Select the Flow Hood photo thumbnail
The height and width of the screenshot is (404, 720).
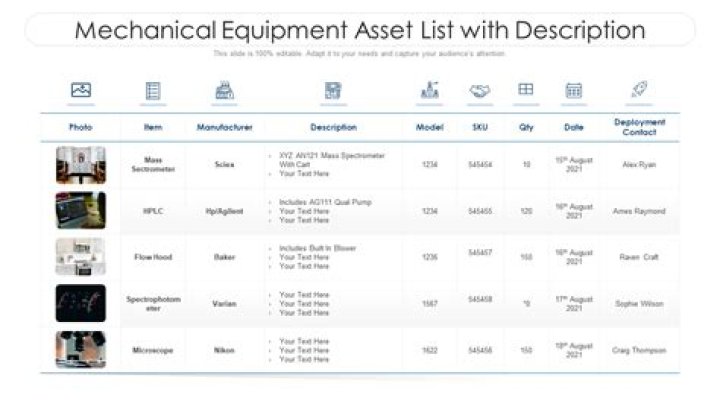tap(81, 257)
